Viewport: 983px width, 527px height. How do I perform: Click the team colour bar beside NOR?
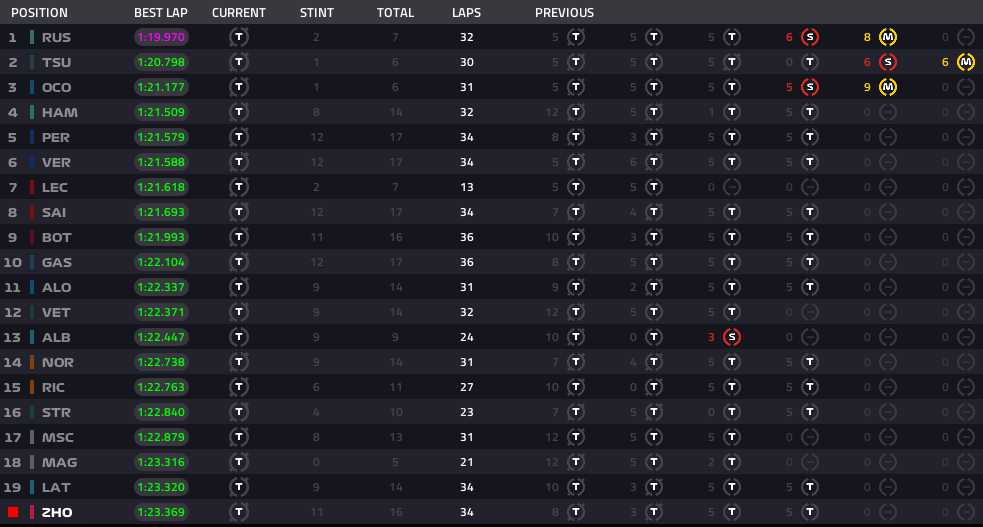click(32, 362)
